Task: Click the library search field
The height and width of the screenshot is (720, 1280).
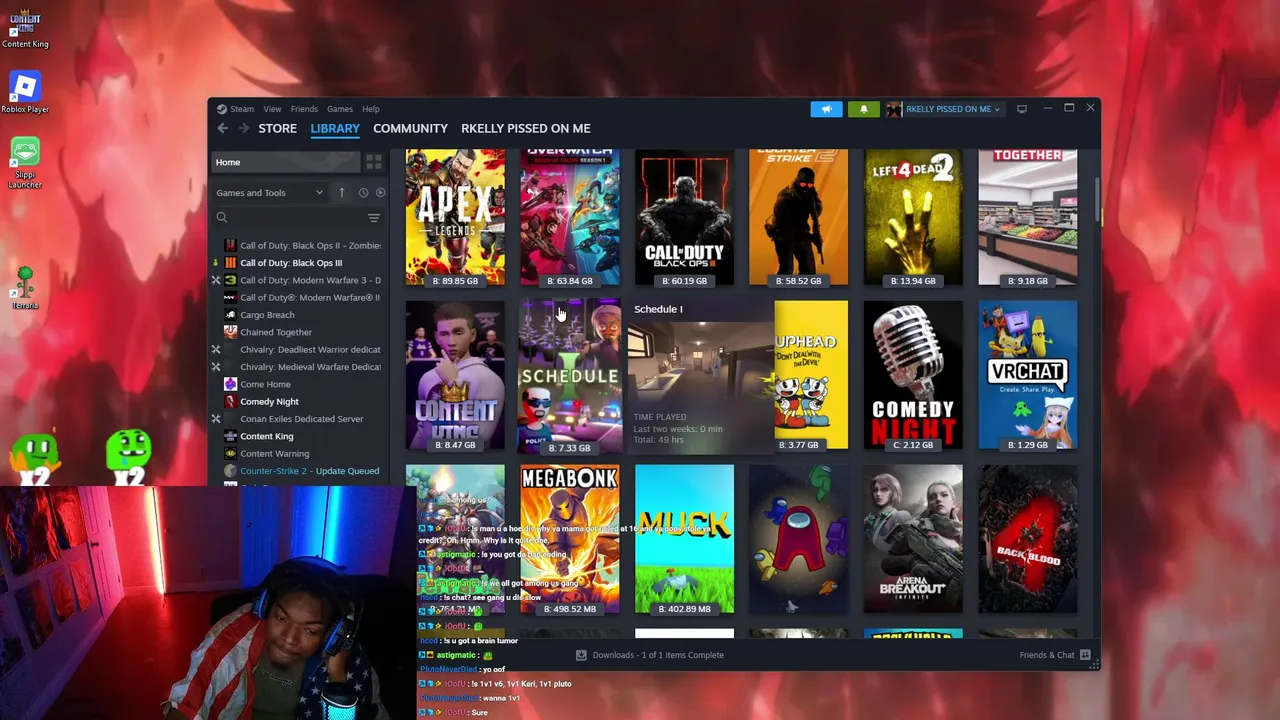Action: tap(295, 218)
